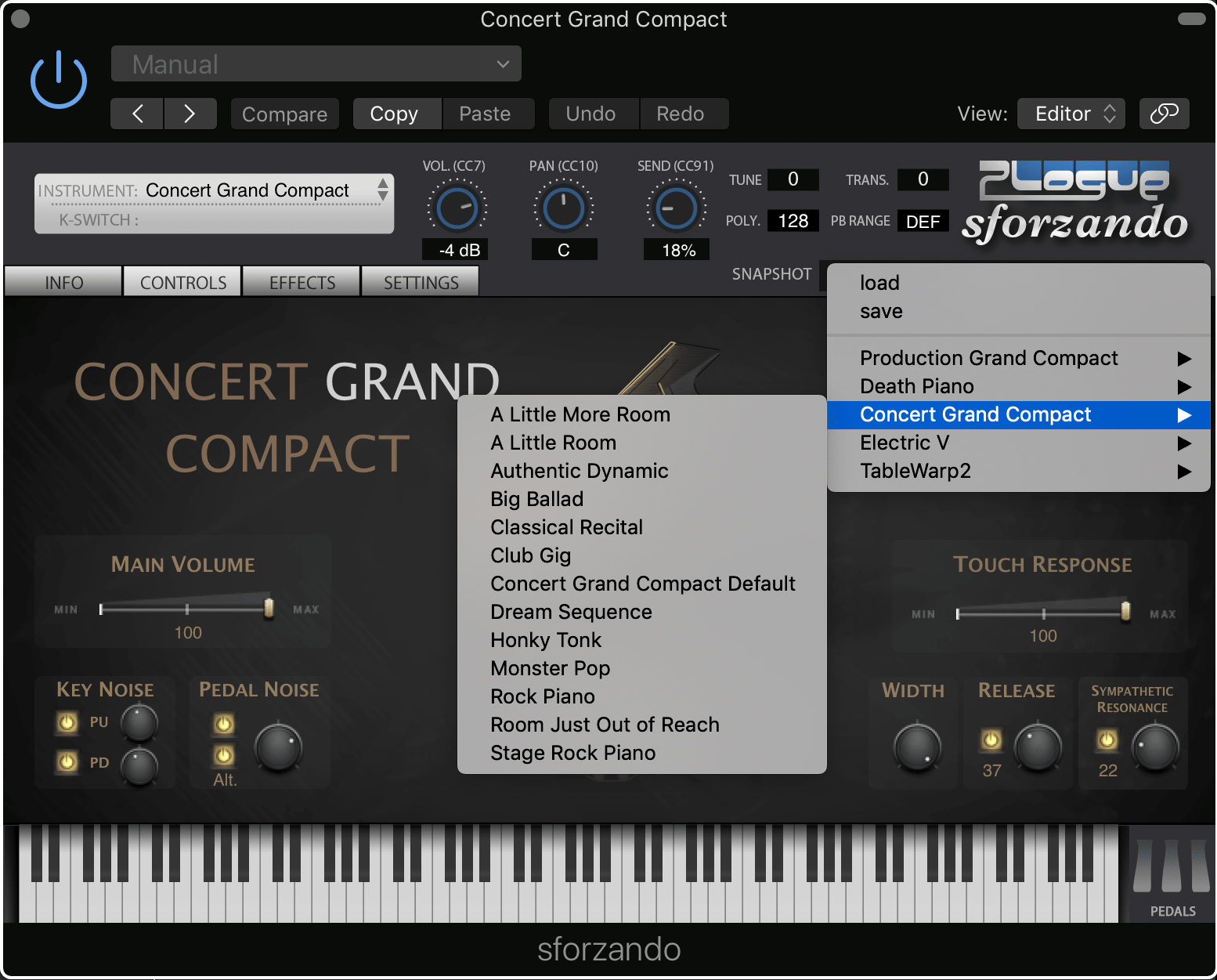
Task: Click the Release knob
Action: pos(1038,747)
